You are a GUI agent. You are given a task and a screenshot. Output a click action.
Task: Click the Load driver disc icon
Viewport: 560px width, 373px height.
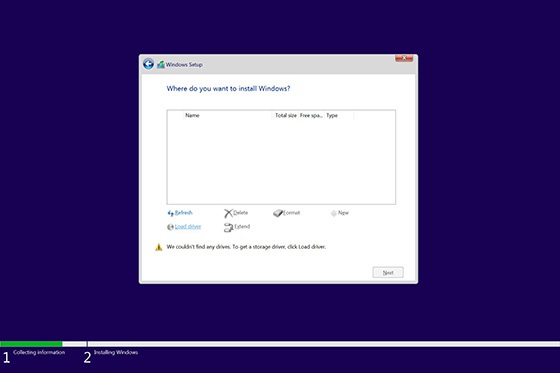pyautogui.click(x=170, y=227)
